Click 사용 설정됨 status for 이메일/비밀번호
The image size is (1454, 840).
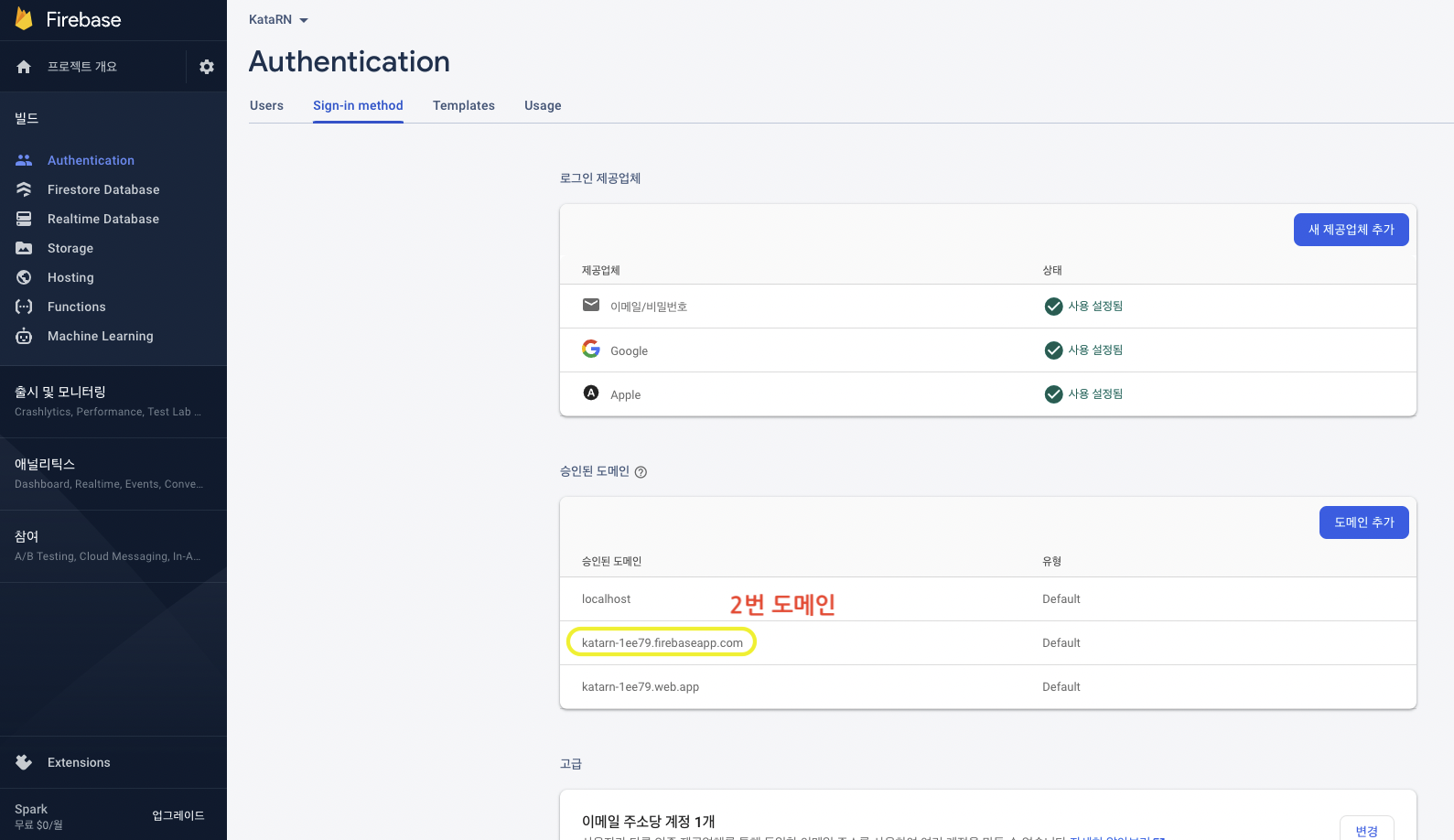[x=1095, y=307]
